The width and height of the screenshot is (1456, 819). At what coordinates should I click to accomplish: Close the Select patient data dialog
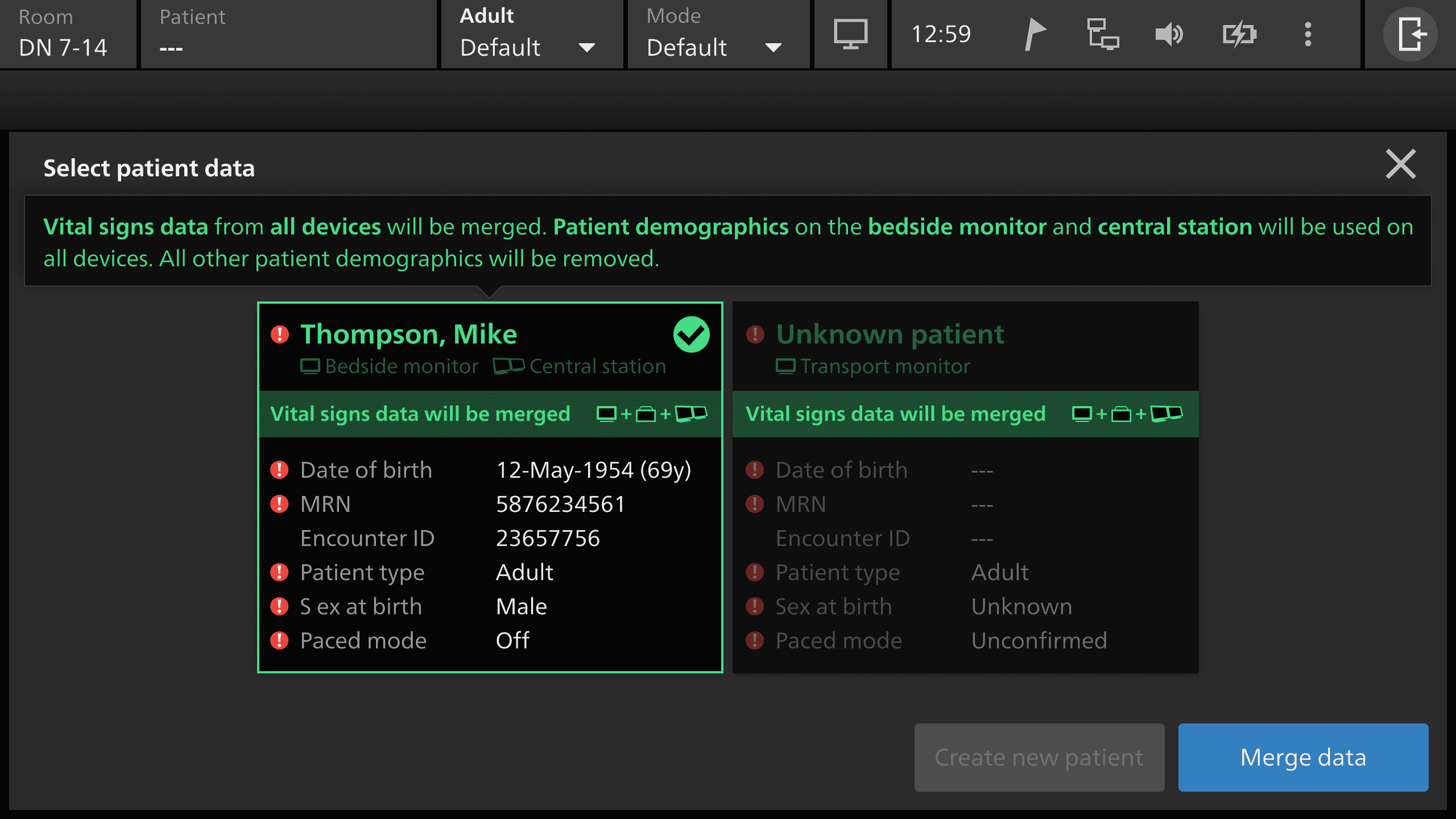(x=1400, y=164)
